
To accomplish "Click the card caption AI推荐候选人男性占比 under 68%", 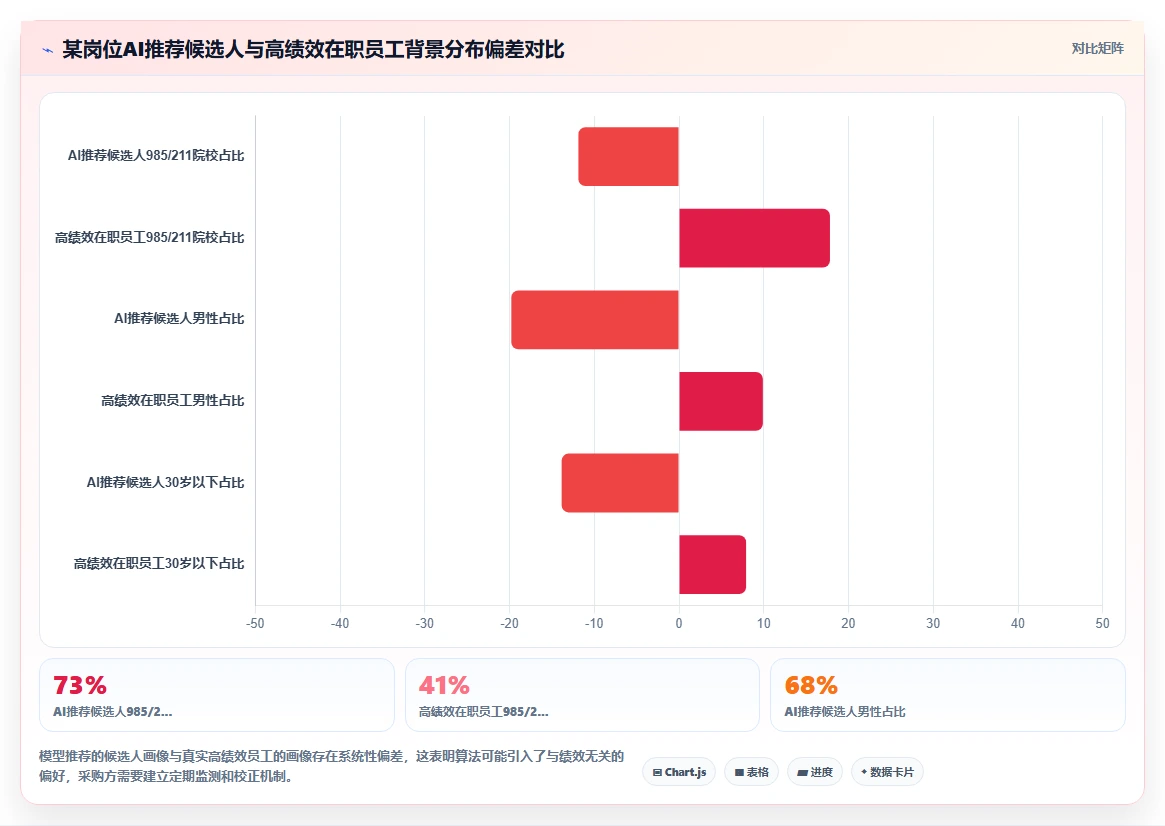I will point(845,712).
